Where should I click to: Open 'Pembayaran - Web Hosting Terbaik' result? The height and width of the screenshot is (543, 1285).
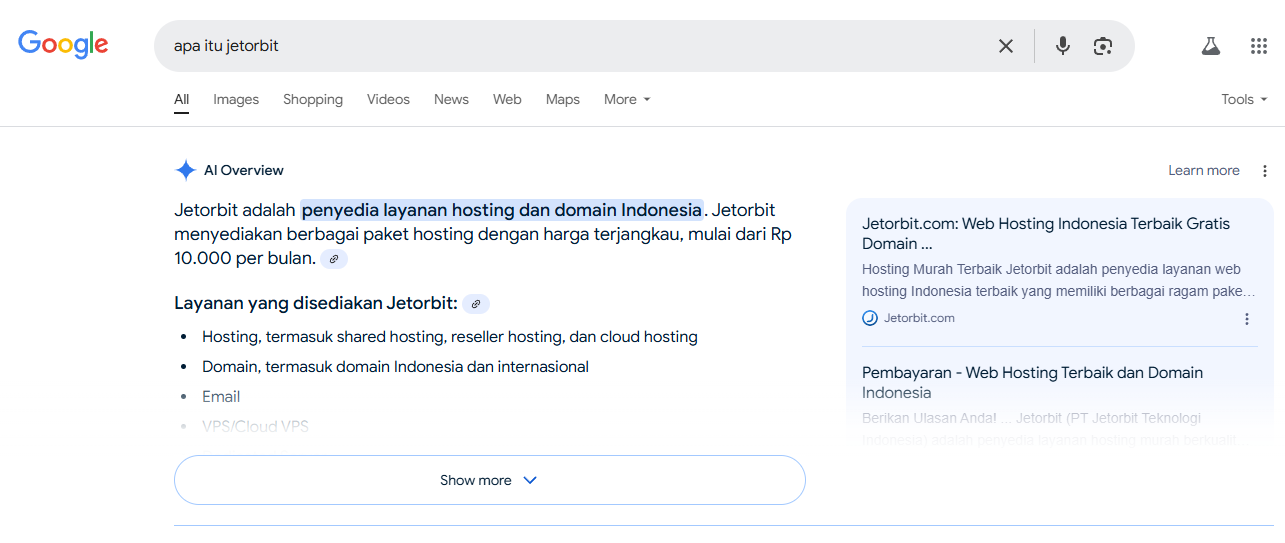tap(1032, 383)
